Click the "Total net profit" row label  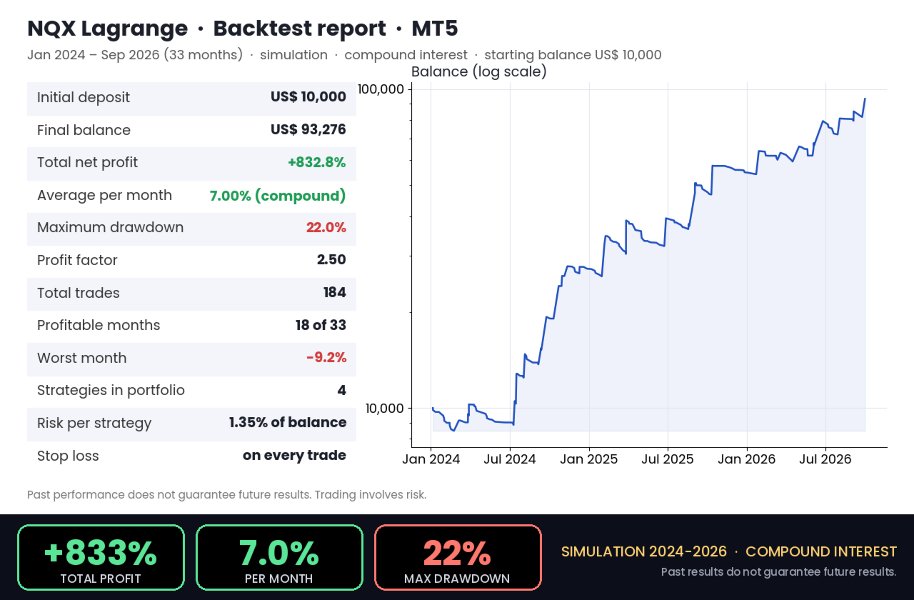click(x=87, y=162)
